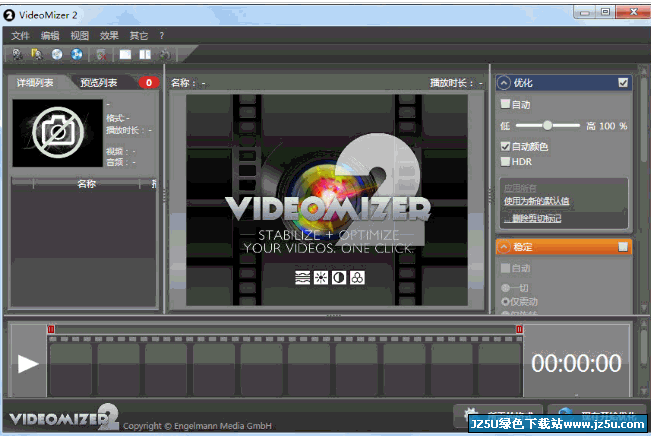Click the 00:00:00 time display
651x436 pixels.
click(576, 363)
